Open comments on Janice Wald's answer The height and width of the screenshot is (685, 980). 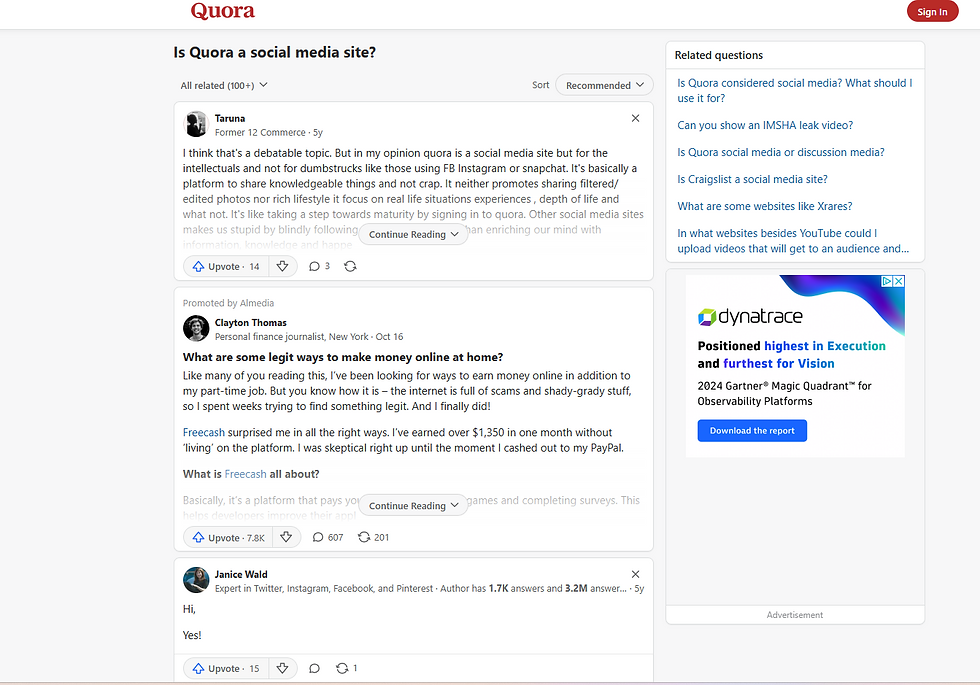pos(314,668)
